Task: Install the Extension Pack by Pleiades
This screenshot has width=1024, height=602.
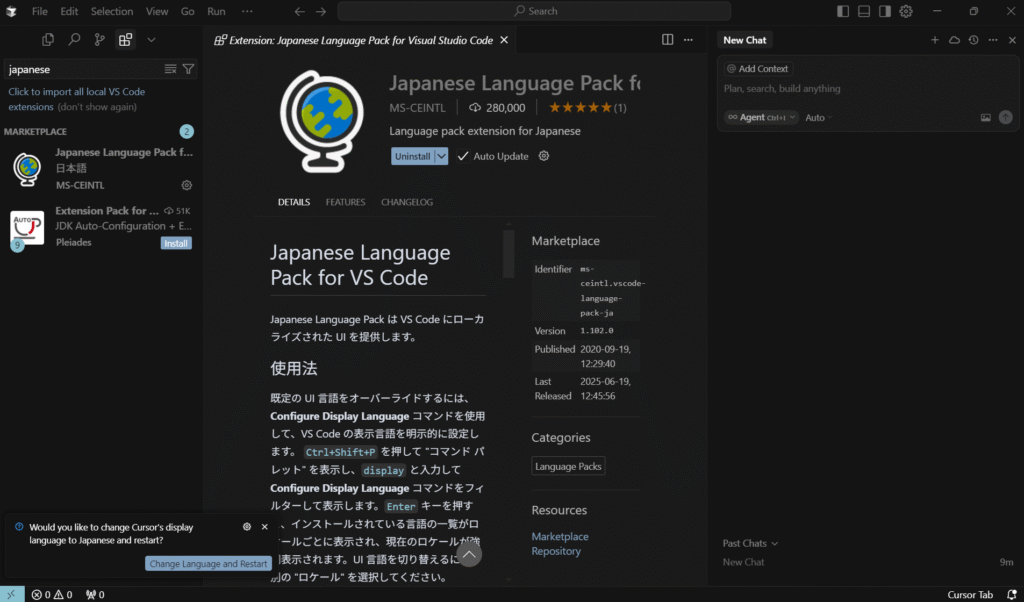Action: [176, 243]
